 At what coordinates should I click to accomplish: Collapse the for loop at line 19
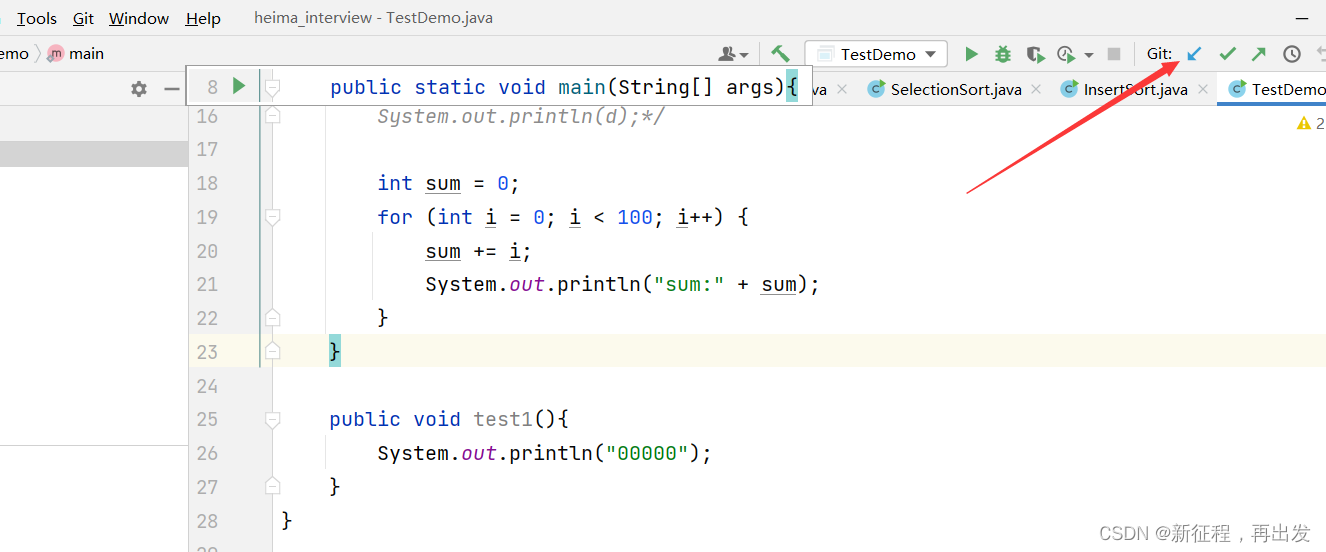[273, 217]
